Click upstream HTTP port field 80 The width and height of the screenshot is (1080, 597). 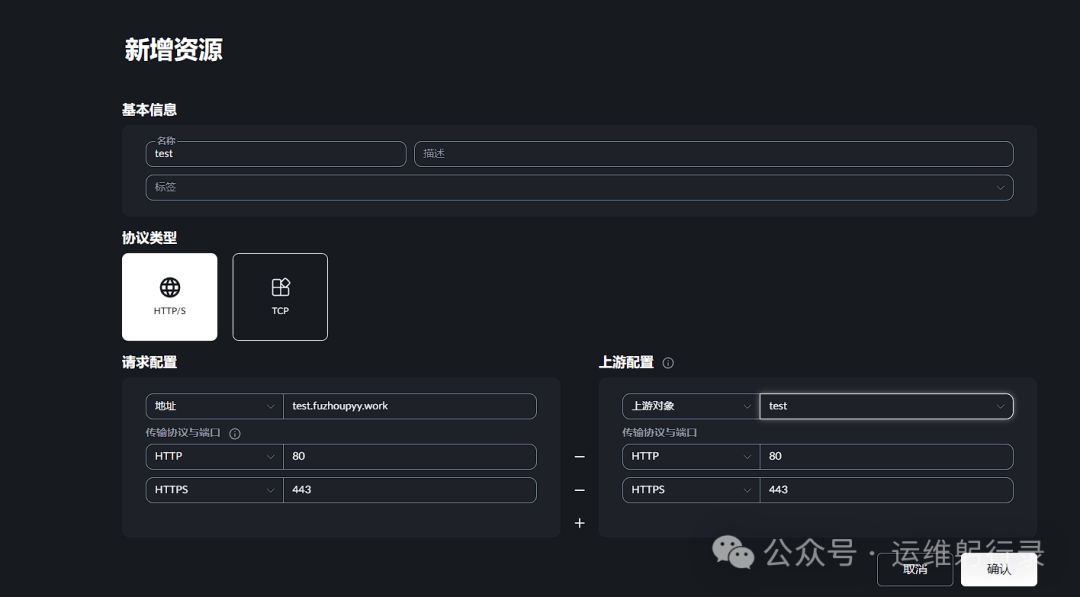pos(886,457)
